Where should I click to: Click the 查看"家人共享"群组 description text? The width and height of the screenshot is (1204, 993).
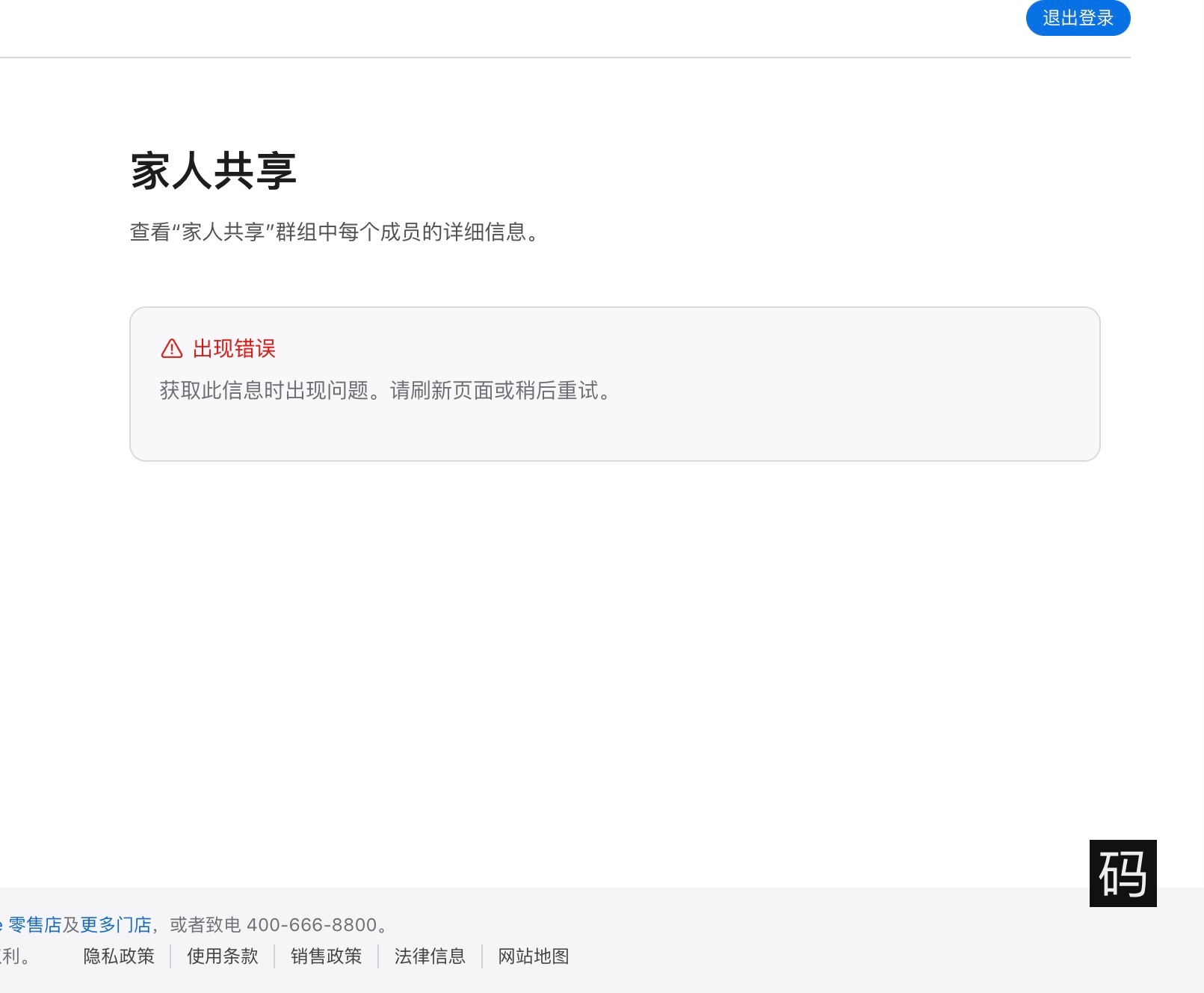click(x=334, y=232)
